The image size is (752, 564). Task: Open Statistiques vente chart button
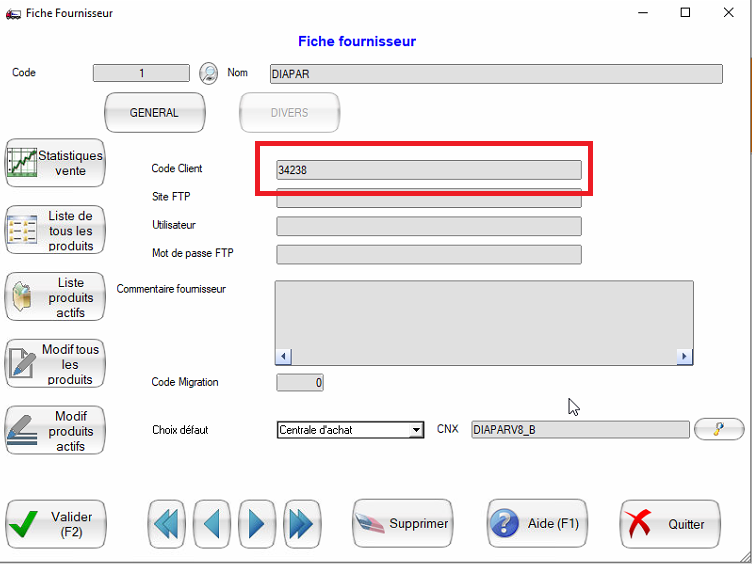point(55,163)
